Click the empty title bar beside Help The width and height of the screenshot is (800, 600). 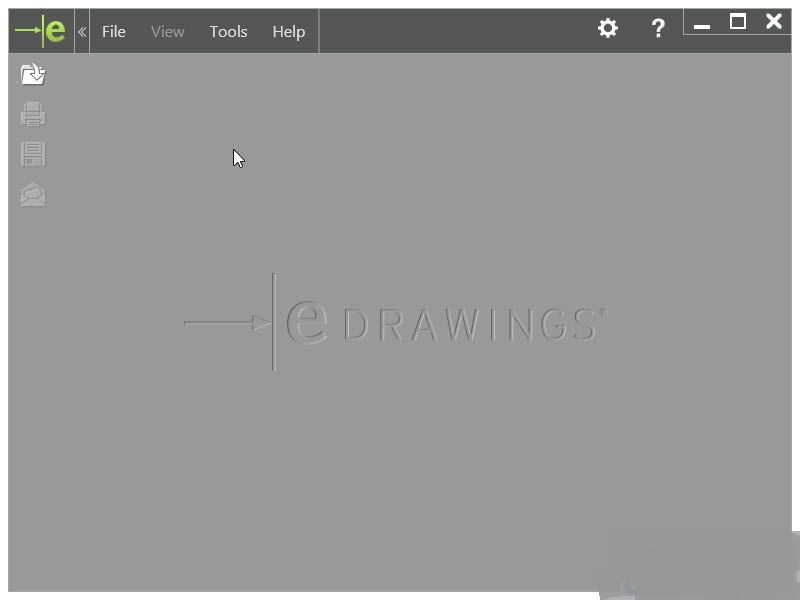point(450,31)
